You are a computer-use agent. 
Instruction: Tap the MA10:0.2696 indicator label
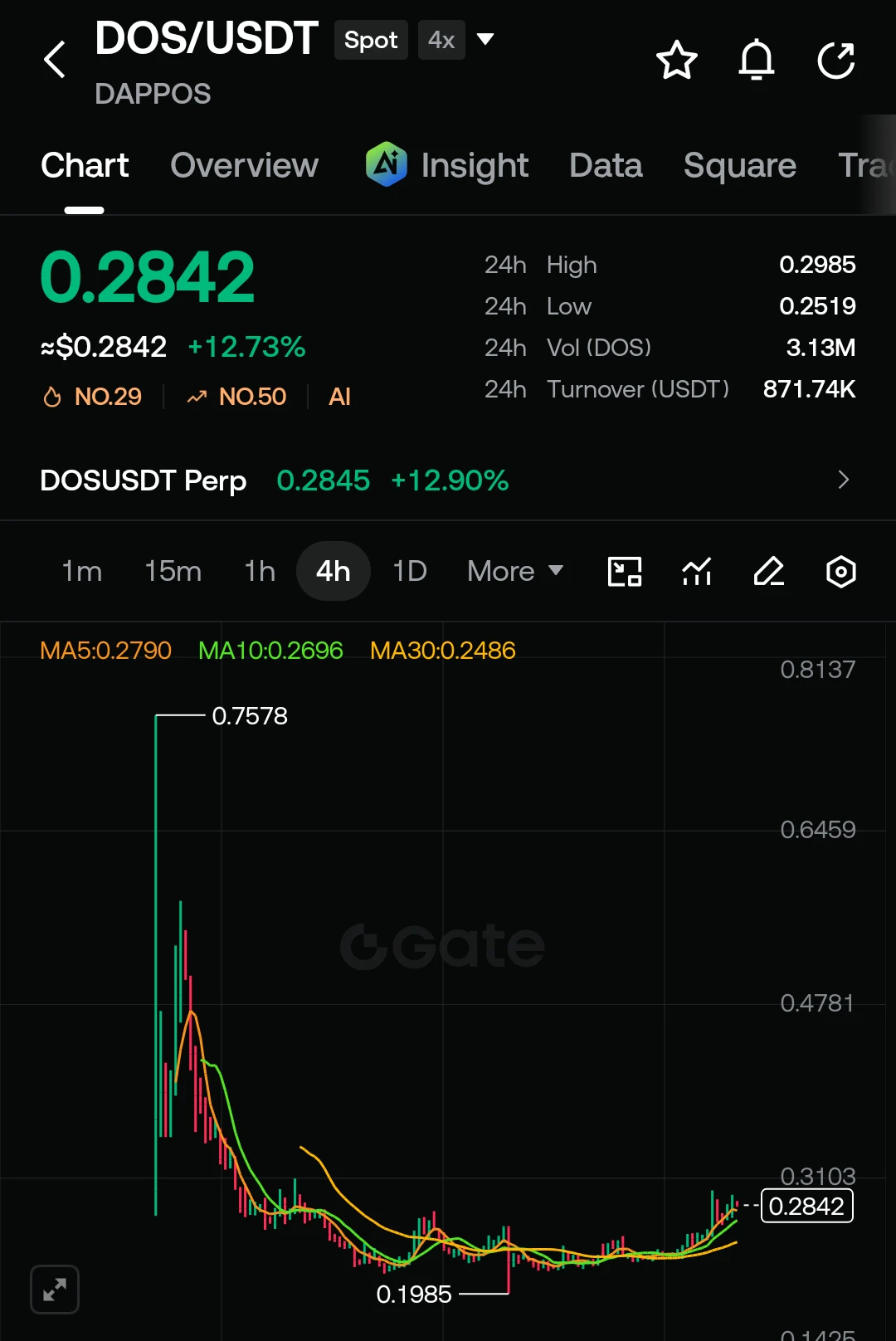pyautogui.click(x=270, y=650)
